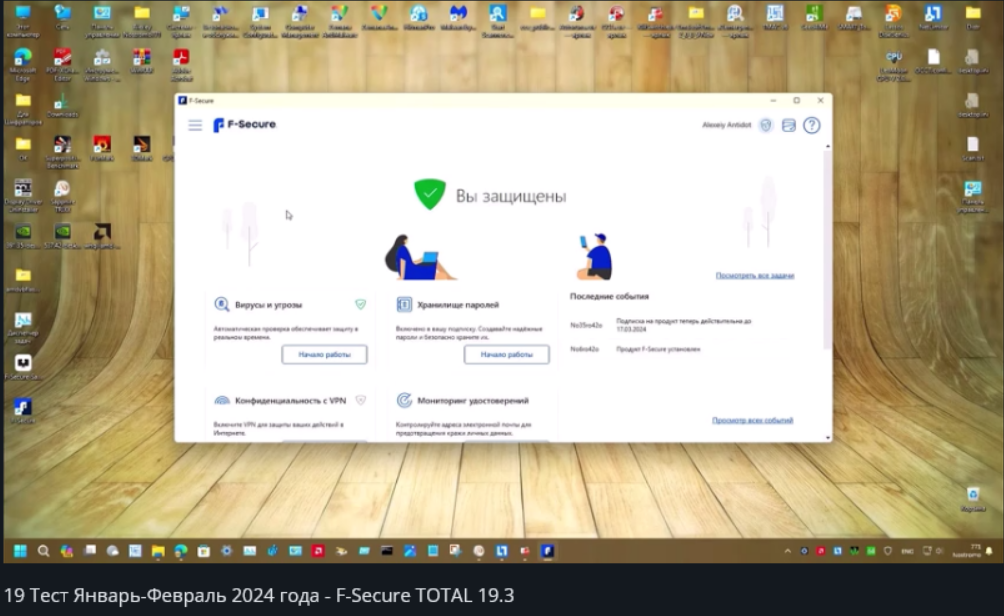Click the Alexey Antidot account name
Viewport: 1004px width, 616px height.
pos(726,125)
